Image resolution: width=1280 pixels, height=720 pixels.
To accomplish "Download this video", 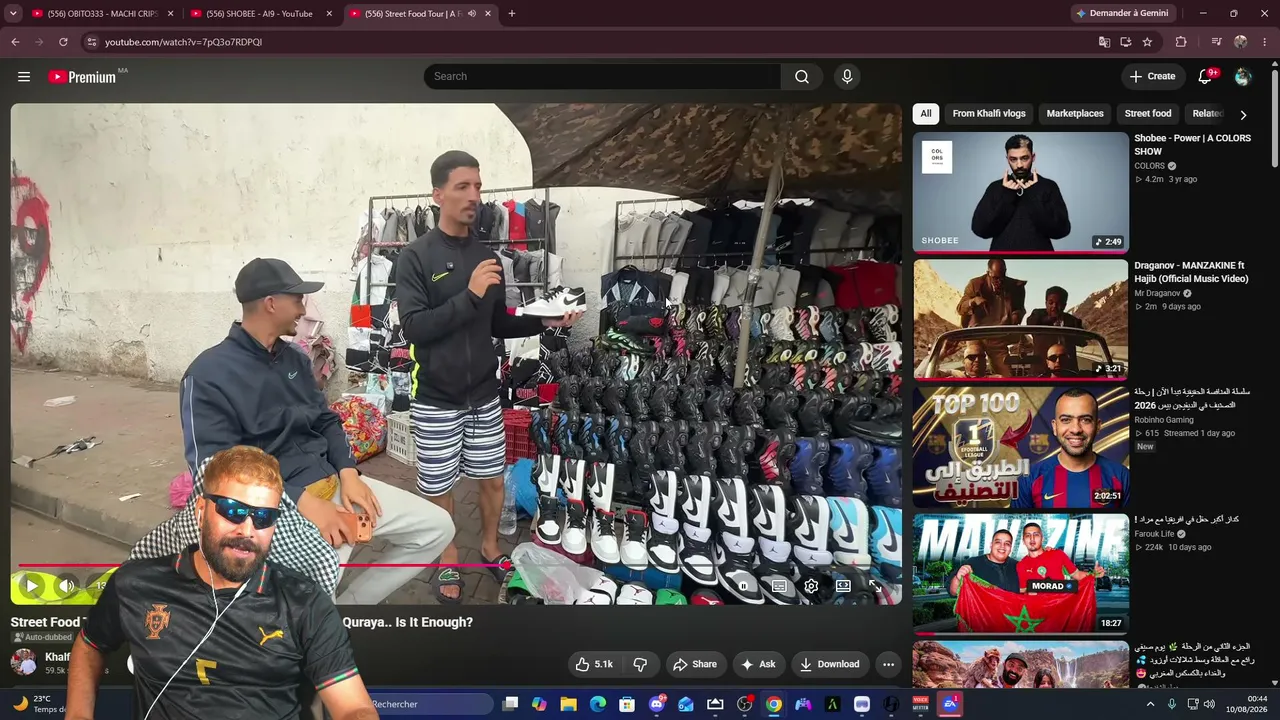I will (x=830, y=664).
